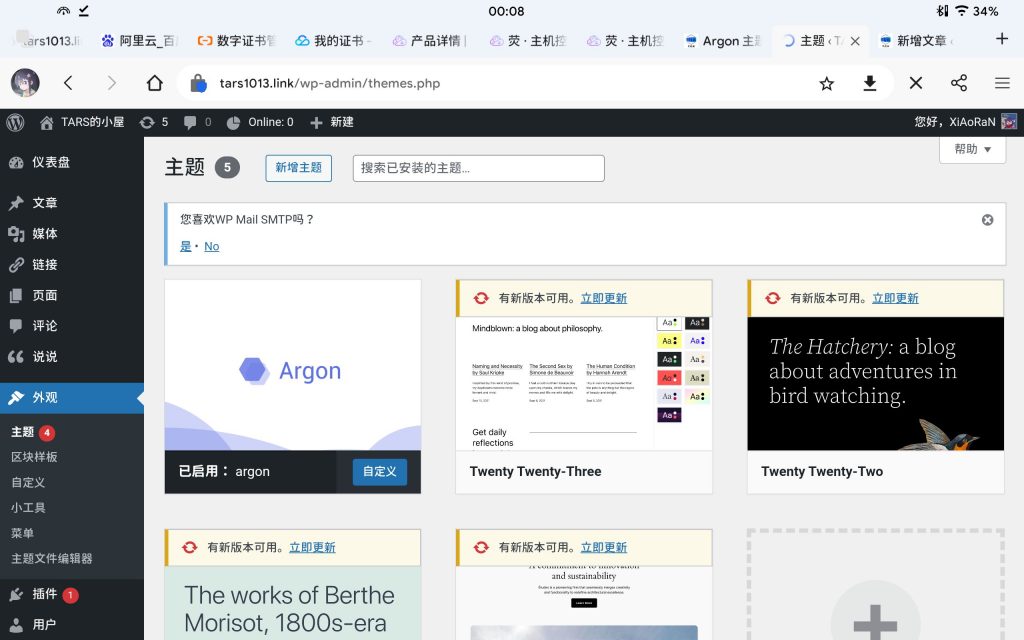This screenshot has width=1024, height=640.
Task: Go to 仪表盘 dashboard in sidebar
Action: pos(50,162)
